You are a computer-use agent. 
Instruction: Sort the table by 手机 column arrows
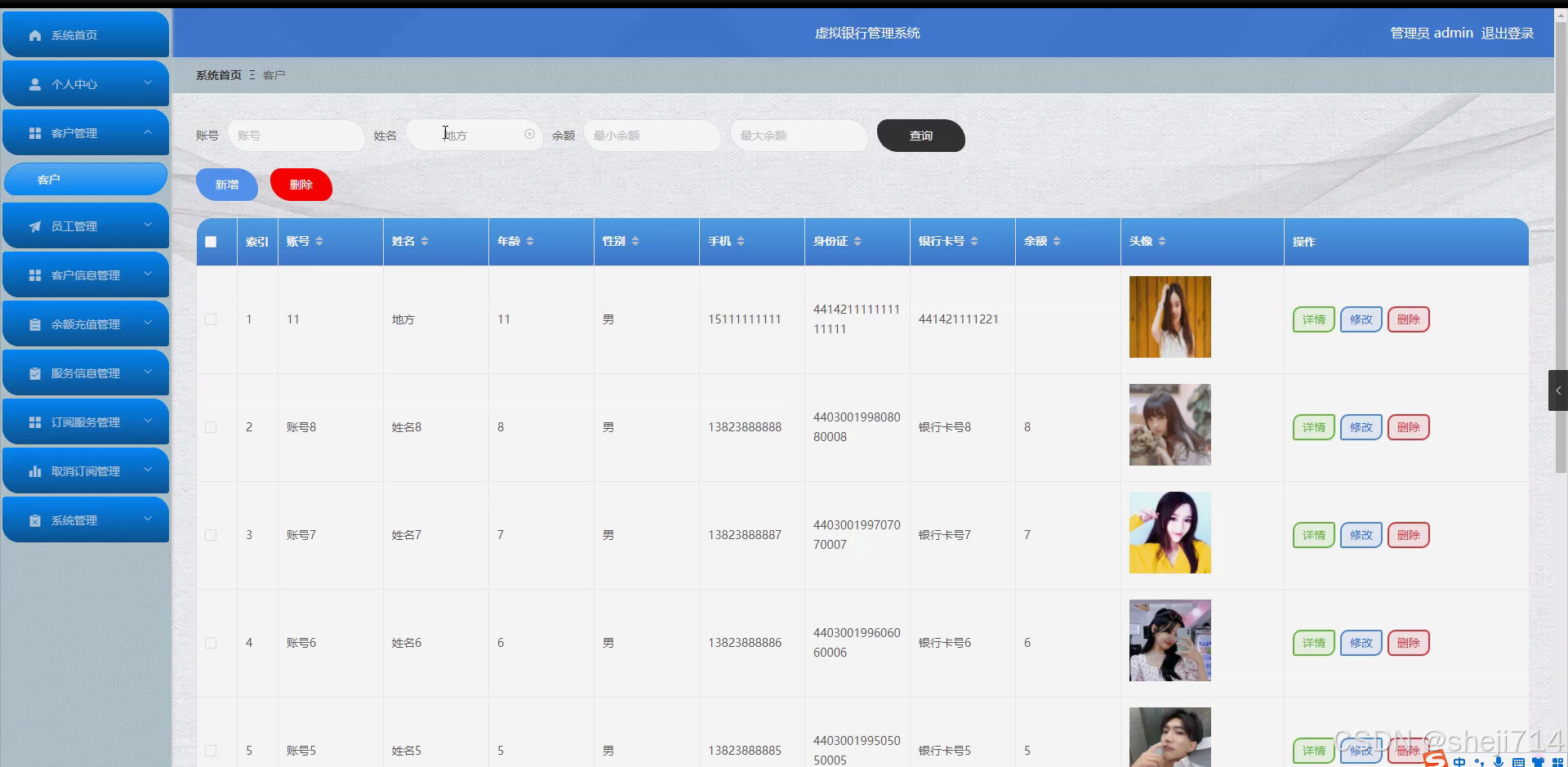[x=741, y=241]
